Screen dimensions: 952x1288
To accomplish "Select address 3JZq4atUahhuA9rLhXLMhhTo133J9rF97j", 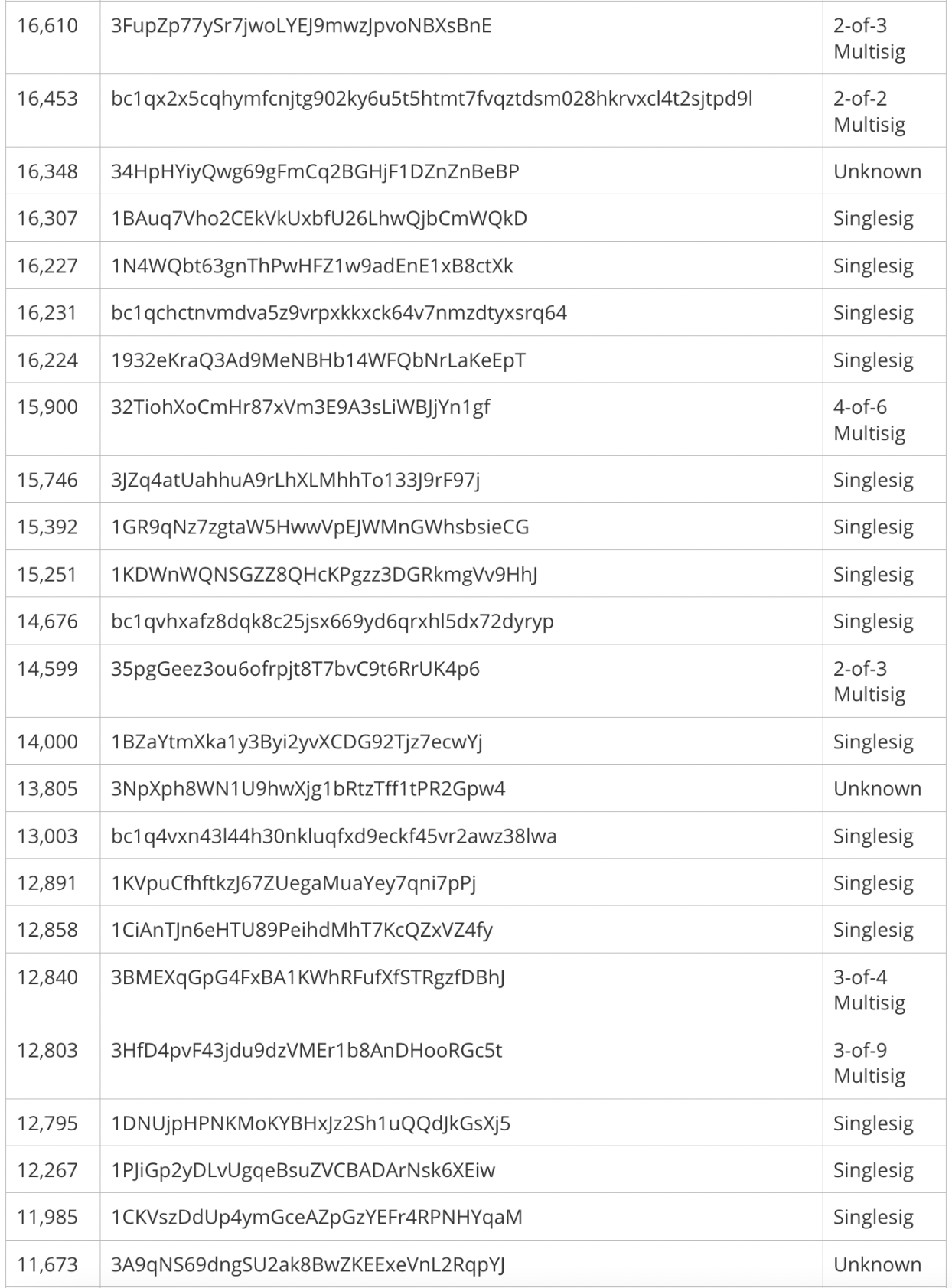I will click(295, 480).
